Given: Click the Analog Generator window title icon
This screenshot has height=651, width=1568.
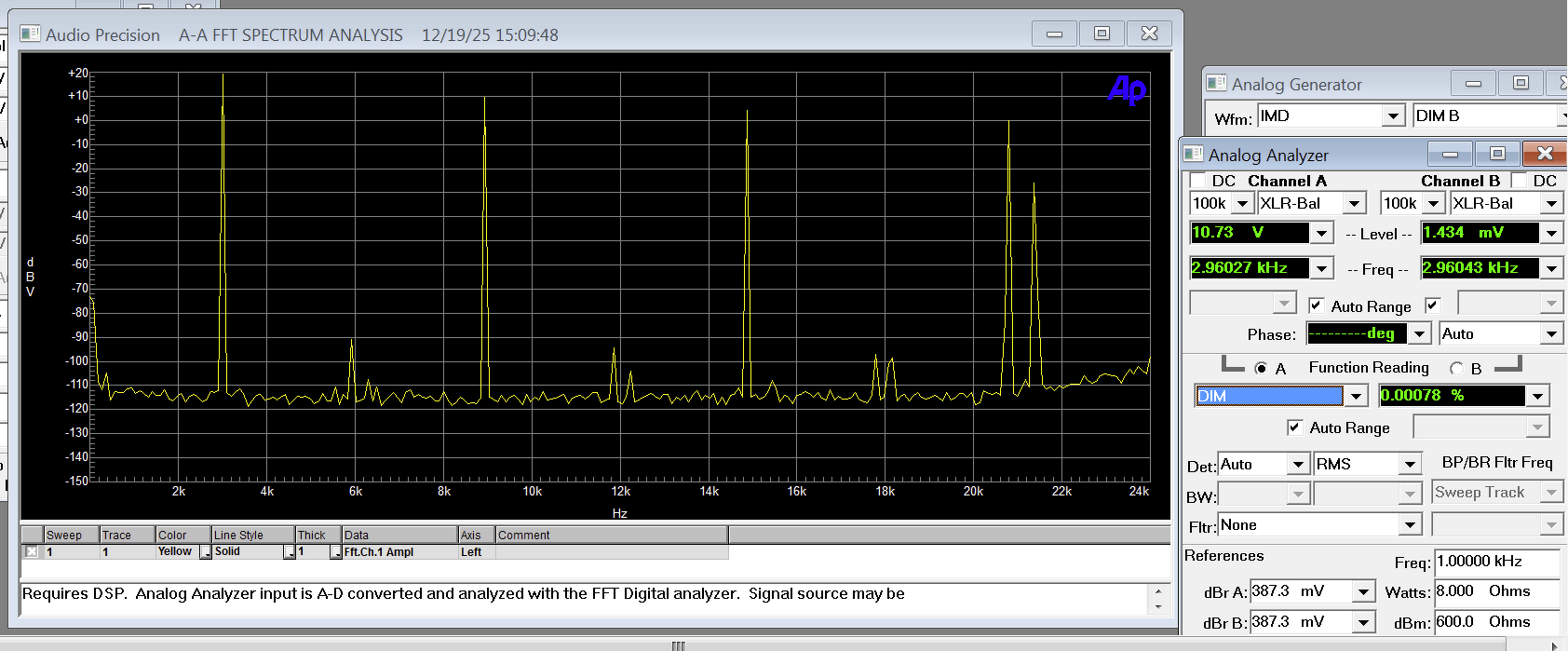Looking at the screenshot, I should pos(1216,83).
